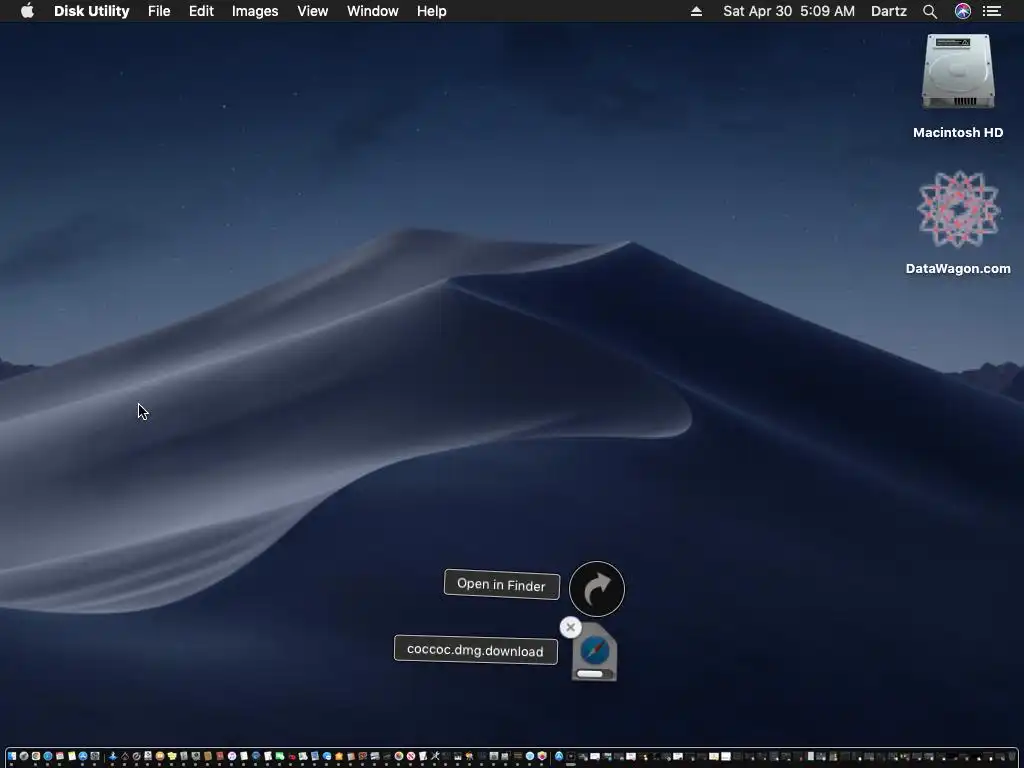The height and width of the screenshot is (768, 1024).
Task: Click the eject icon in menu bar
Action: [x=696, y=11]
